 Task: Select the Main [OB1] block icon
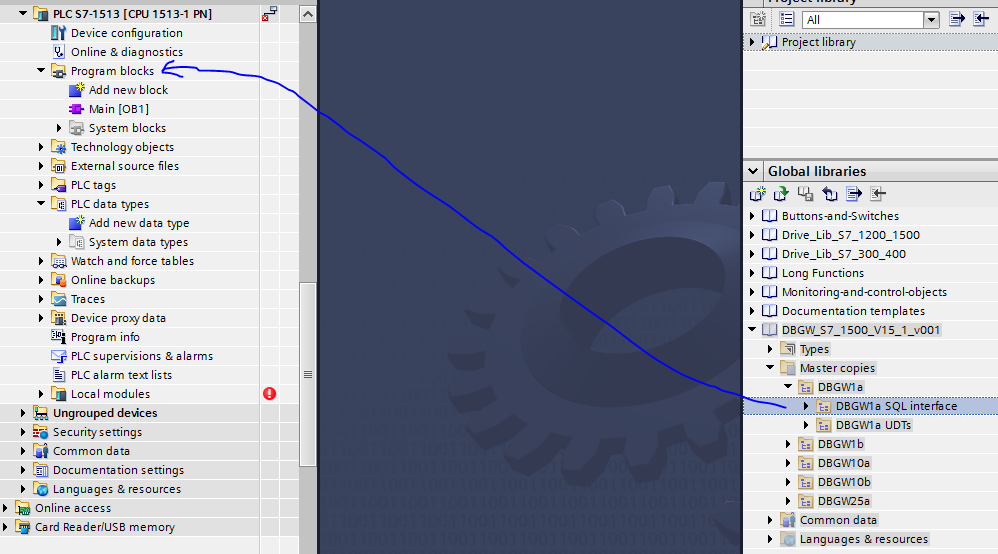[x=76, y=109]
